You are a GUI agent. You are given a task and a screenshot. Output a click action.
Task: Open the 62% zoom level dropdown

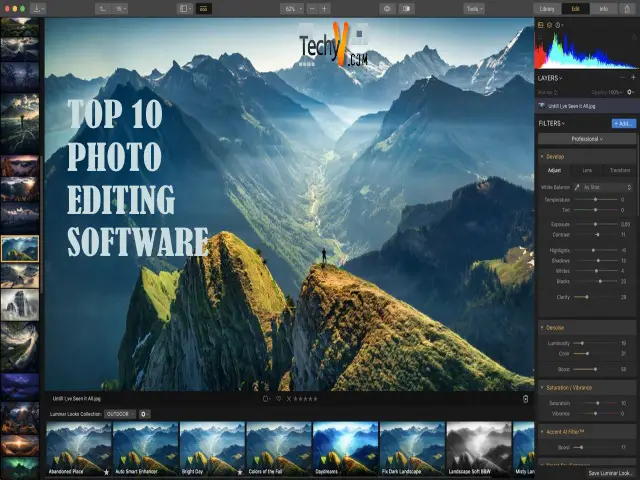pyautogui.click(x=292, y=9)
